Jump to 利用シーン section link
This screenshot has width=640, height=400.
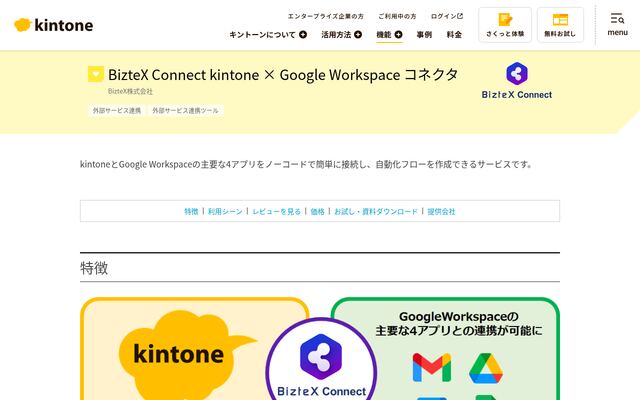tap(225, 211)
